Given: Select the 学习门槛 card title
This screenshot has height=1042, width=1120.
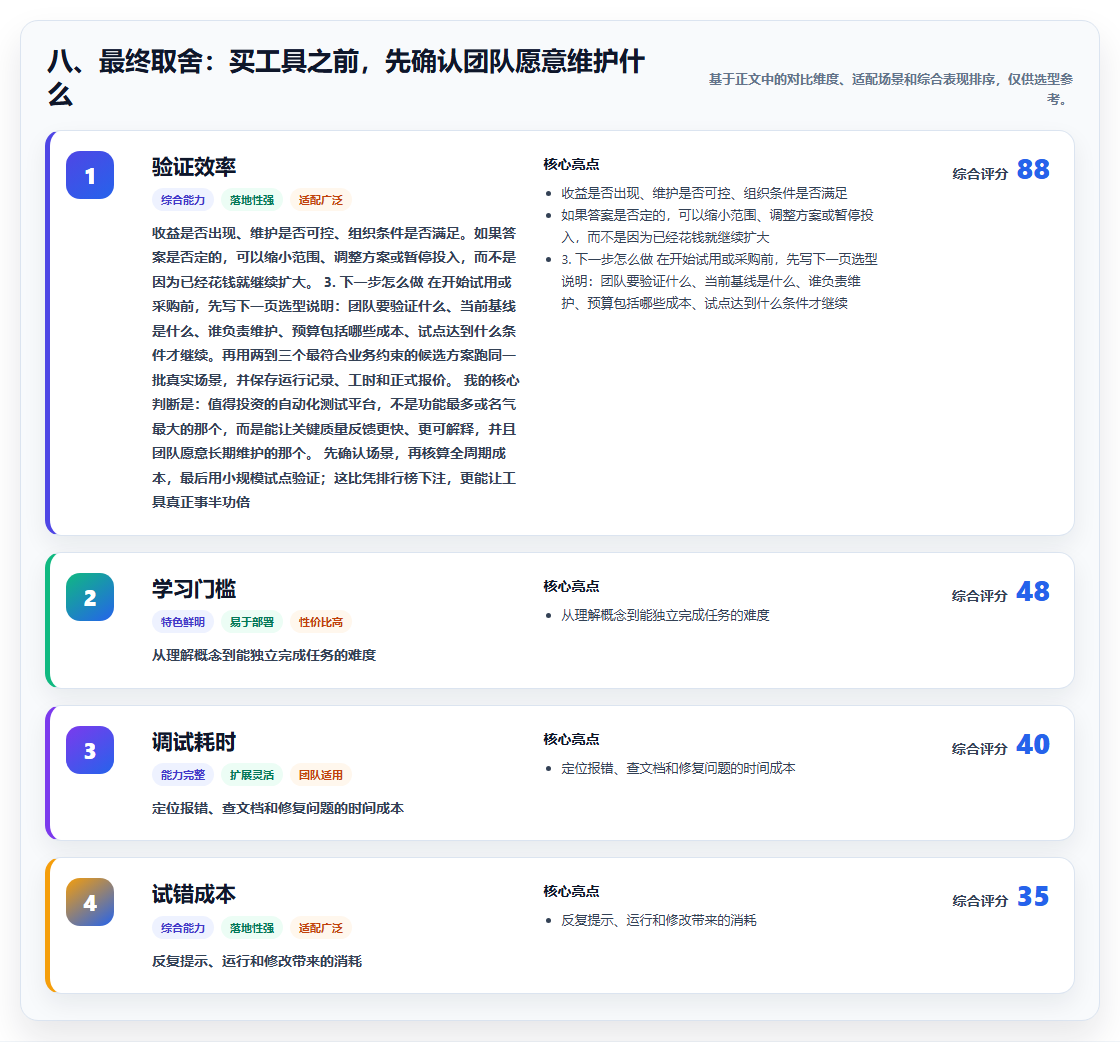Looking at the screenshot, I should 194,589.
